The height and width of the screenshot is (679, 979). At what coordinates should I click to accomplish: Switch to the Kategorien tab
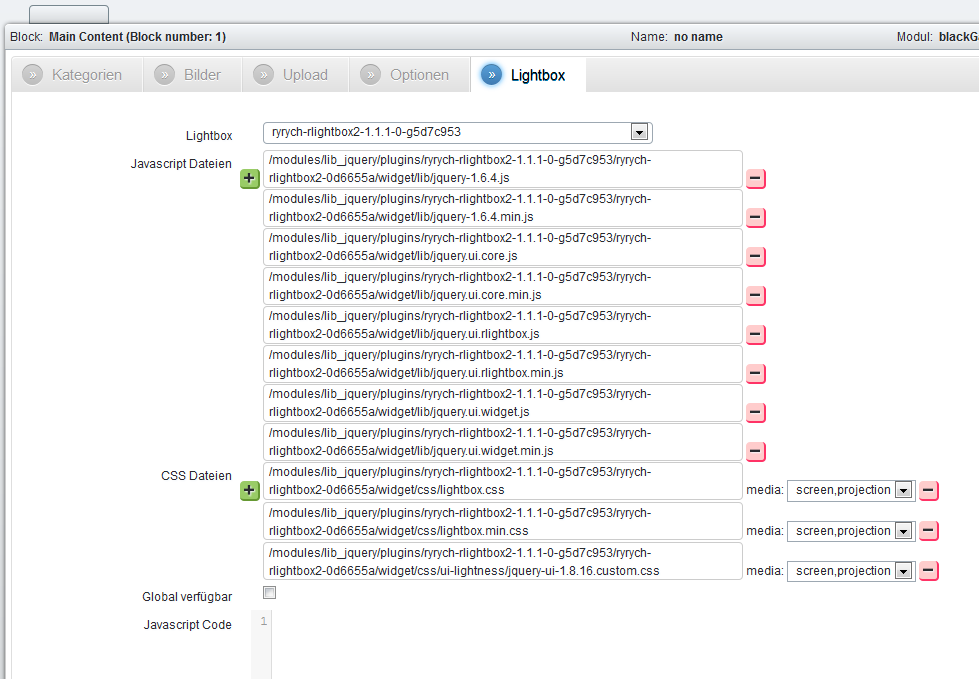[74, 75]
